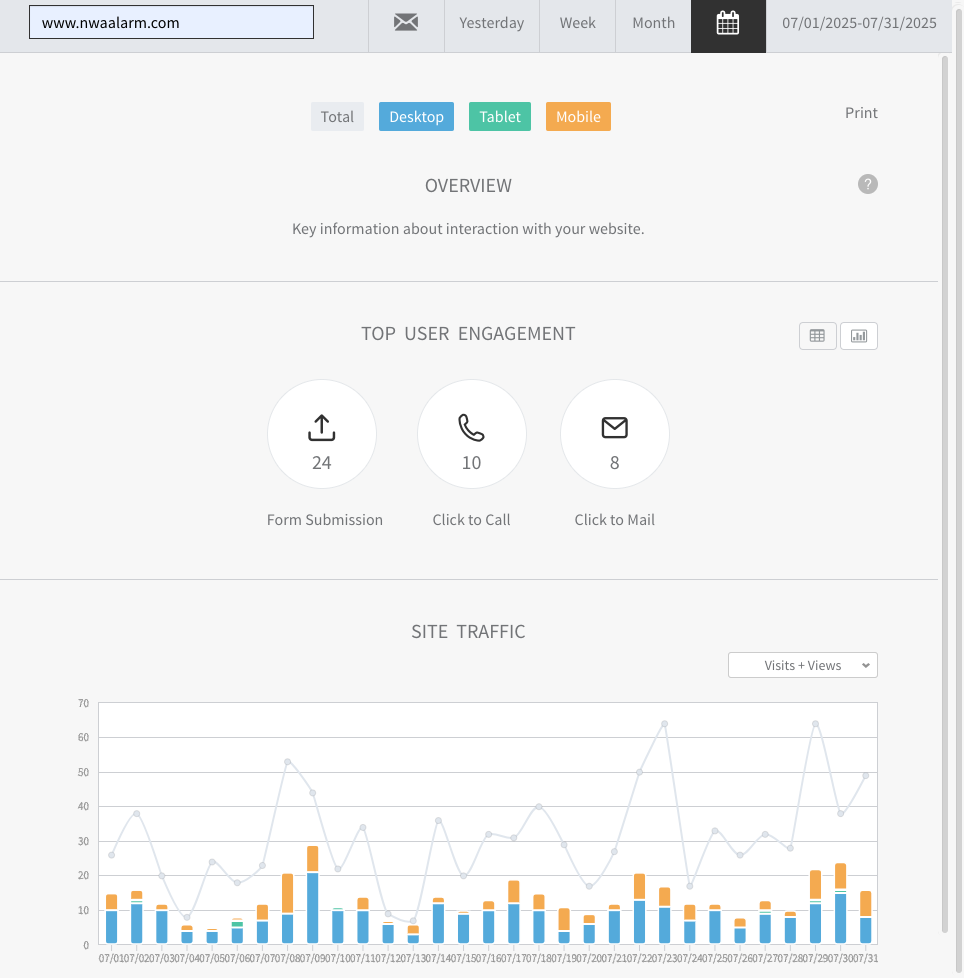Select the Month time range
Viewport: 964px width, 978px height.
pos(653,23)
